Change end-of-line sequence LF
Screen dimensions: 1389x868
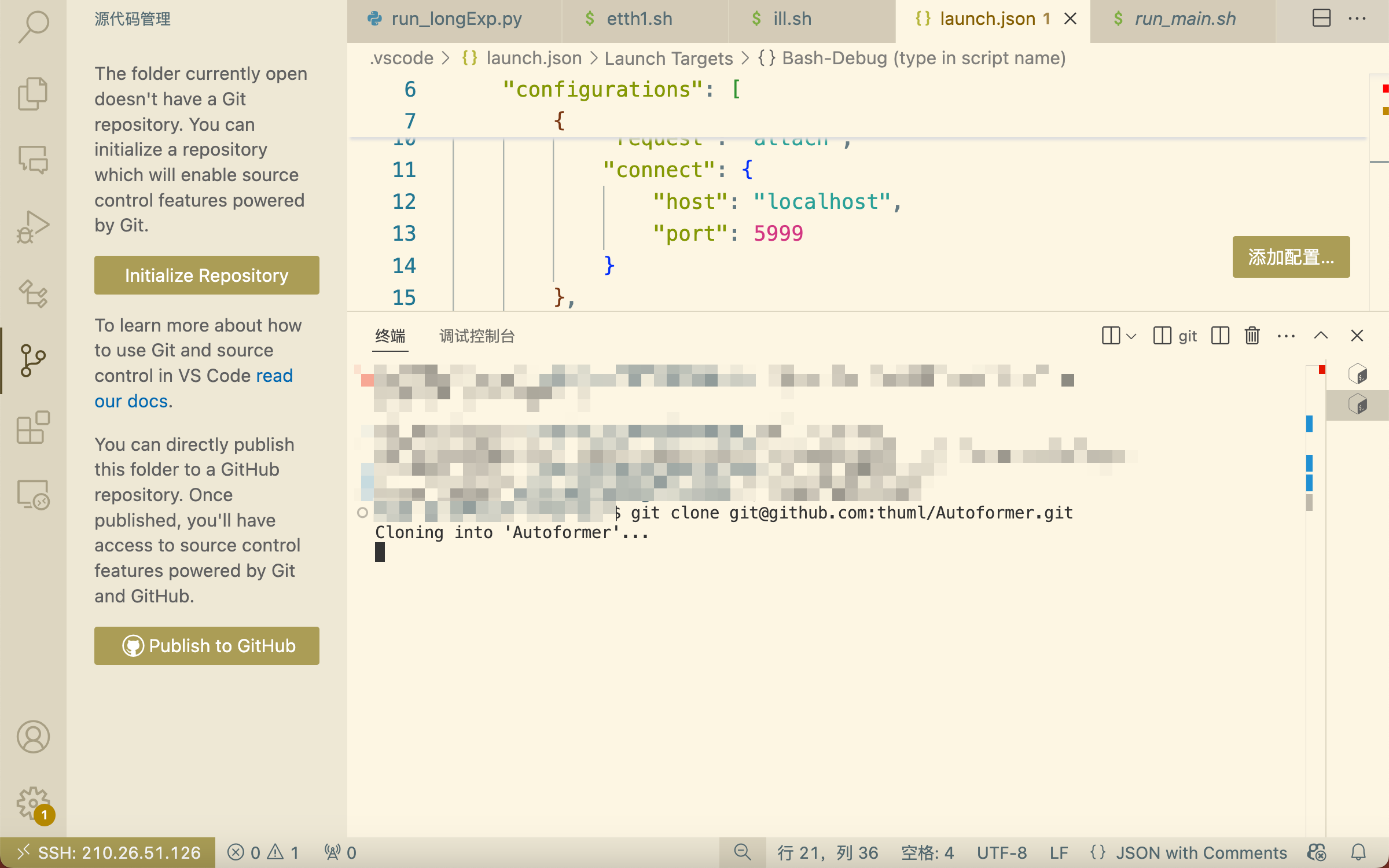1059,852
